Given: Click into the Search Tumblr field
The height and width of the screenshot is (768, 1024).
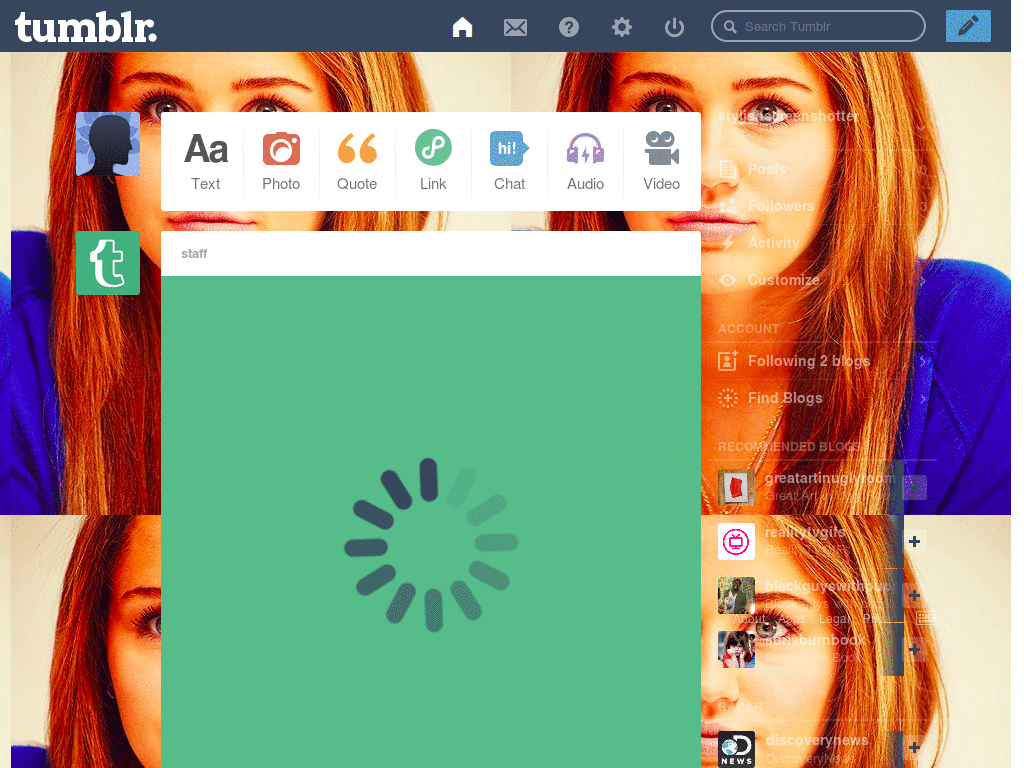Looking at the screenshot, I should pyautogui.click(x=818, y=26).
